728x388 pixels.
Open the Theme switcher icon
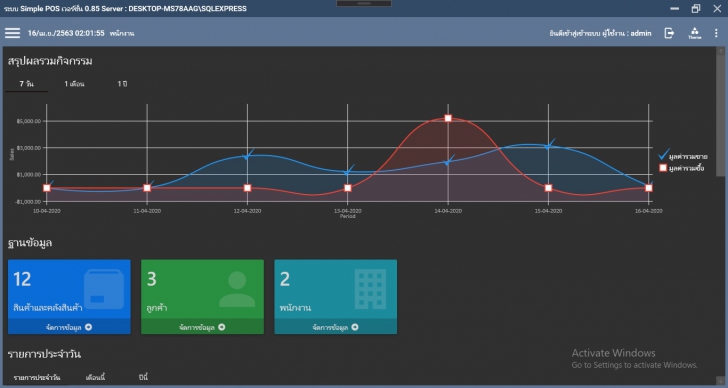695,33
